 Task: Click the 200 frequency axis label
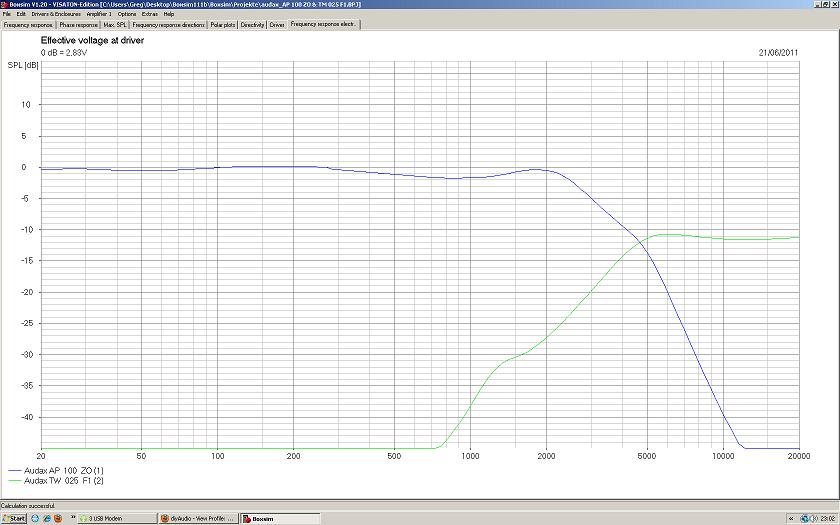(293, 456)
